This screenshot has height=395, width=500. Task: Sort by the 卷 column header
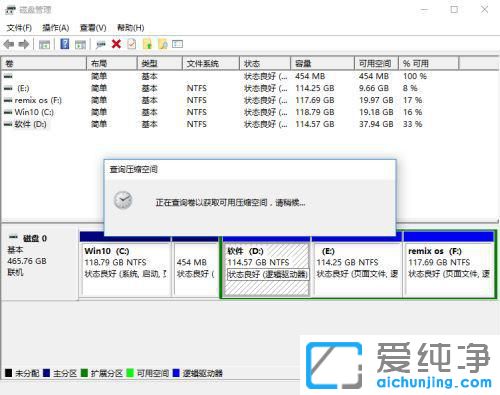tap(44, 63)
